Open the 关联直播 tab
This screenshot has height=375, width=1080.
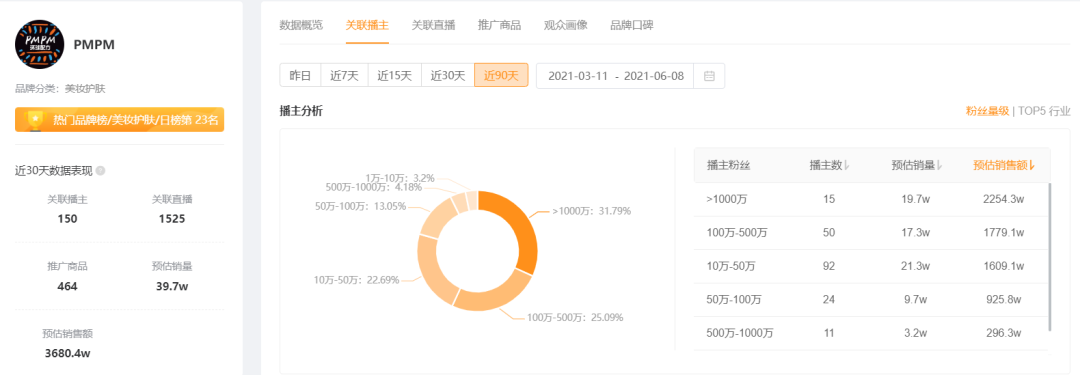coord(433,26)
